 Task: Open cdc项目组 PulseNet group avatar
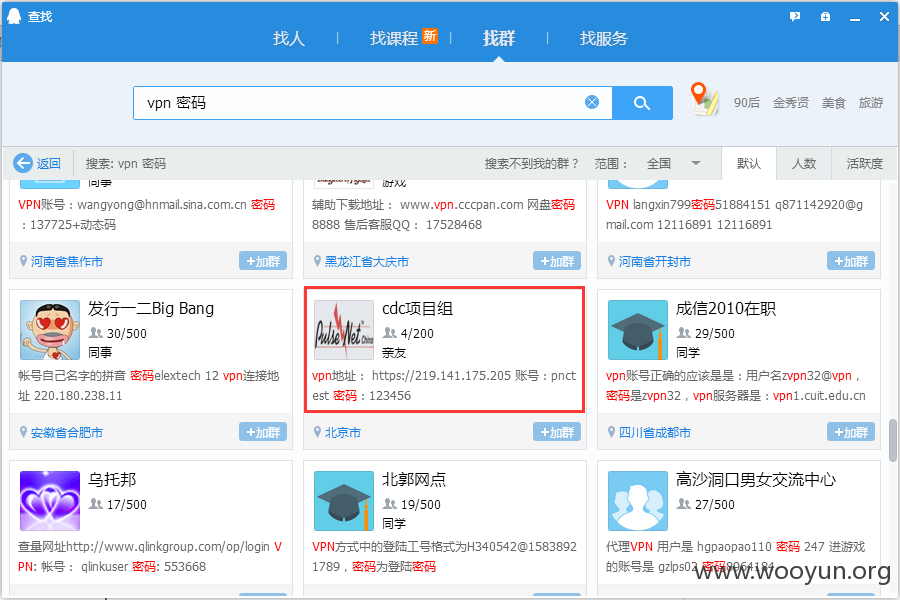coord(344,330)
